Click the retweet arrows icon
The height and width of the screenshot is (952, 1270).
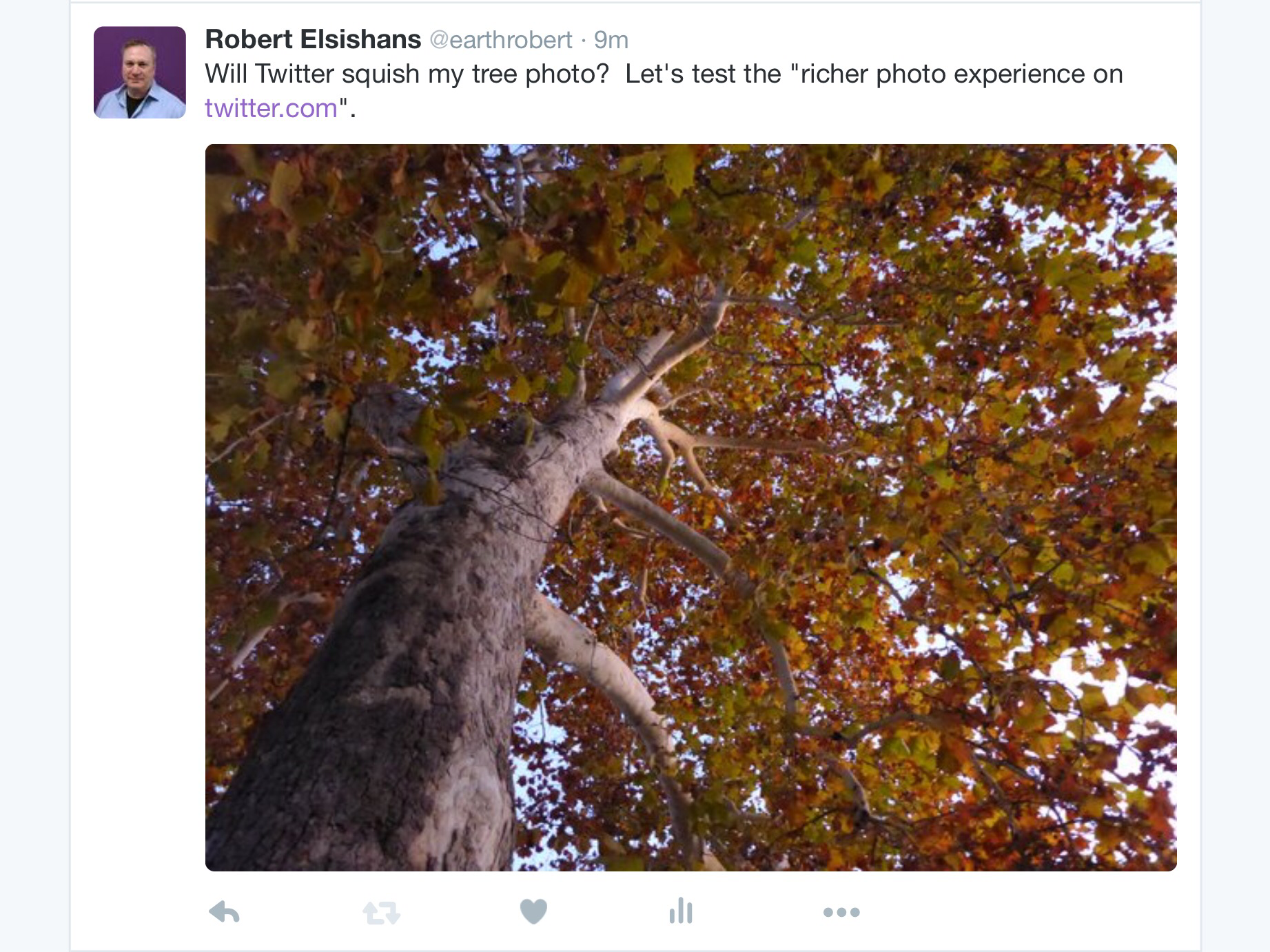(x=381, y=913)
